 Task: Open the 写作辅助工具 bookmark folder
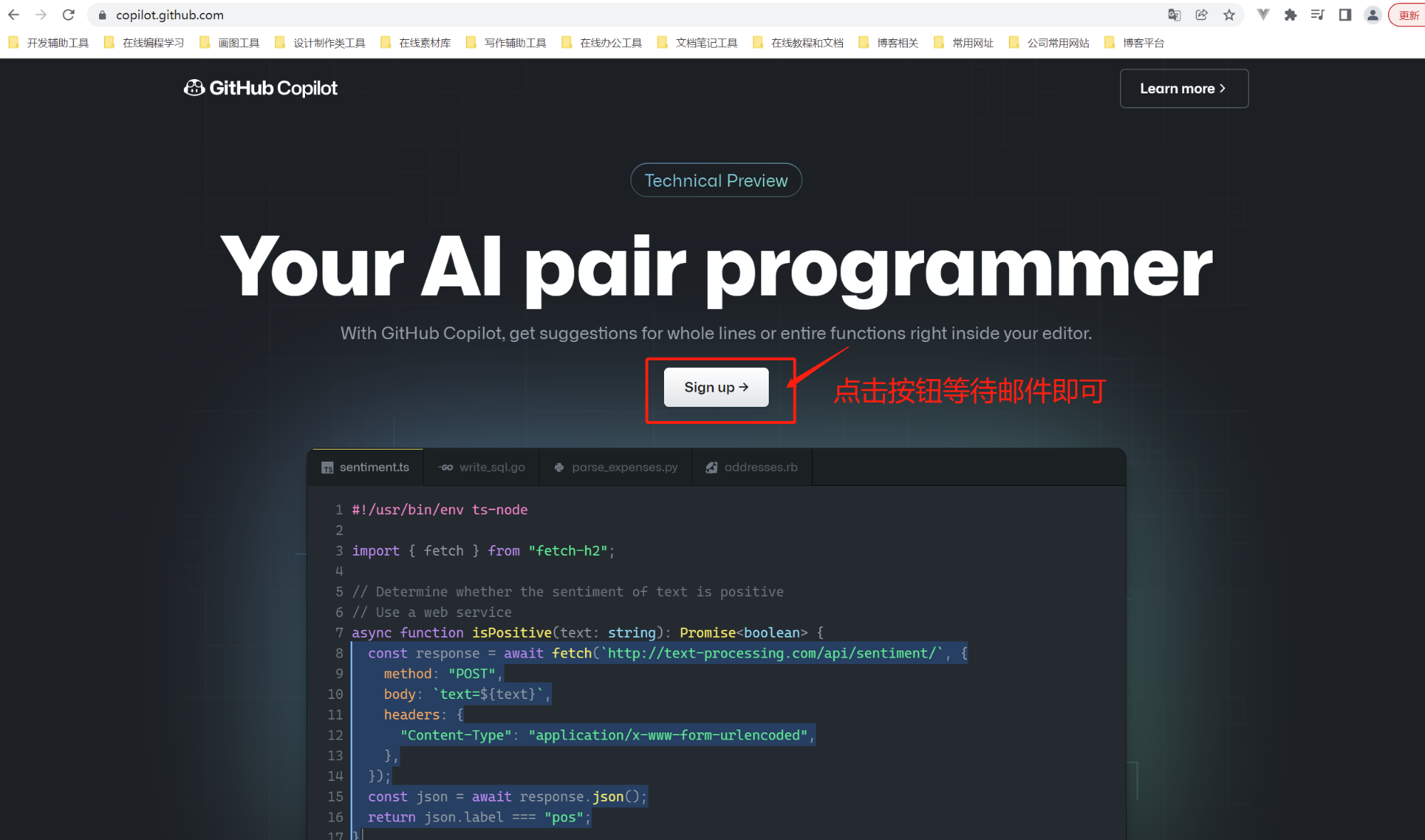pyautogui.click(x=506, y=43)
